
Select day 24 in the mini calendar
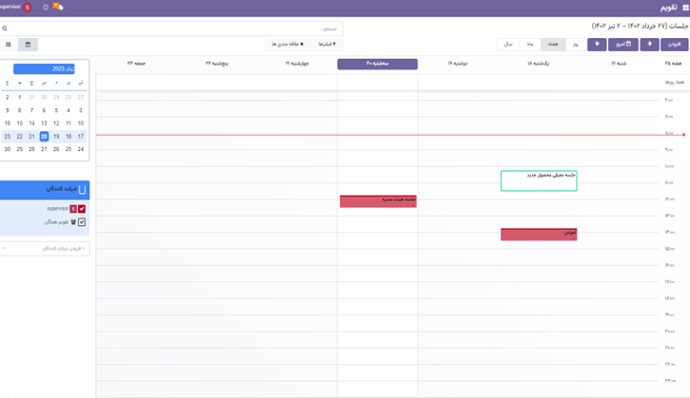pyautogui.click(x=81, y=149)
